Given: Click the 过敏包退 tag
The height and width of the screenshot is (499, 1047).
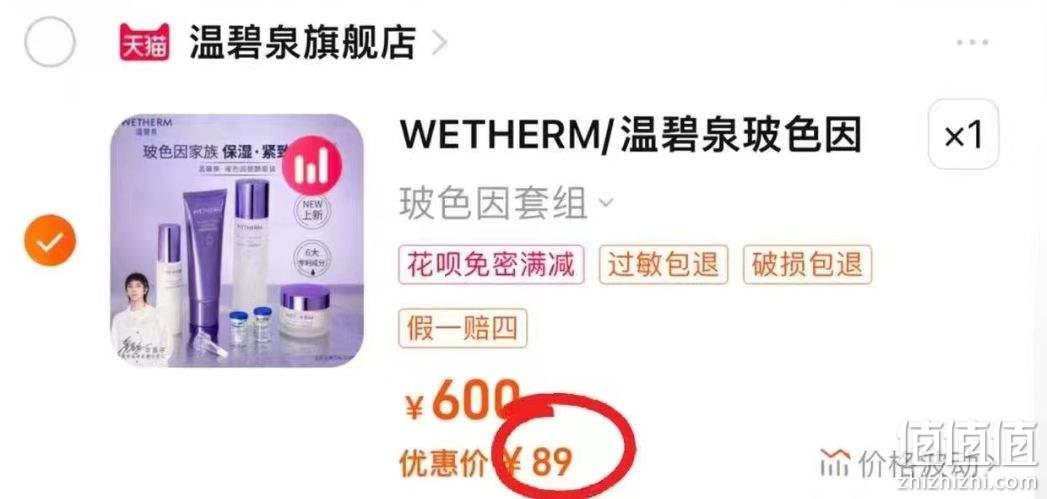Looking at the screenshot, I should 663,265.
